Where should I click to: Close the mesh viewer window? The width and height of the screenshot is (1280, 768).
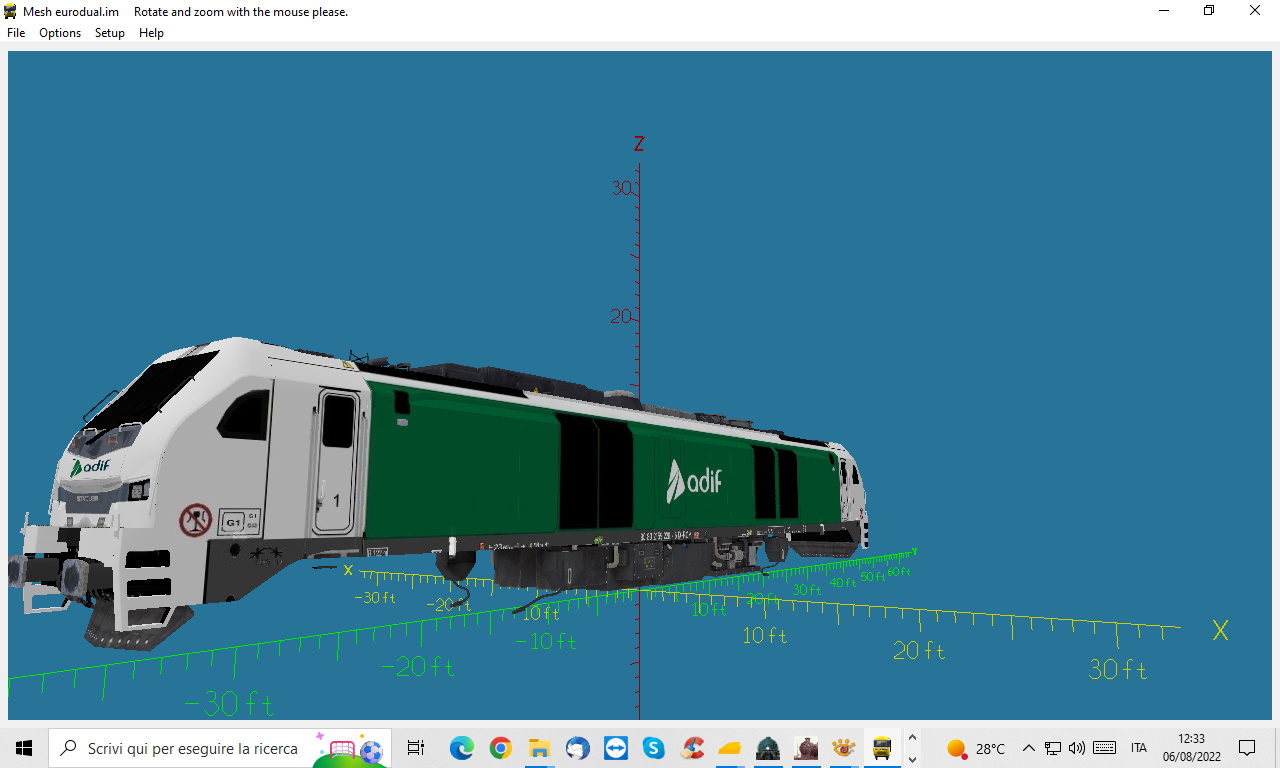(1255, 11)
